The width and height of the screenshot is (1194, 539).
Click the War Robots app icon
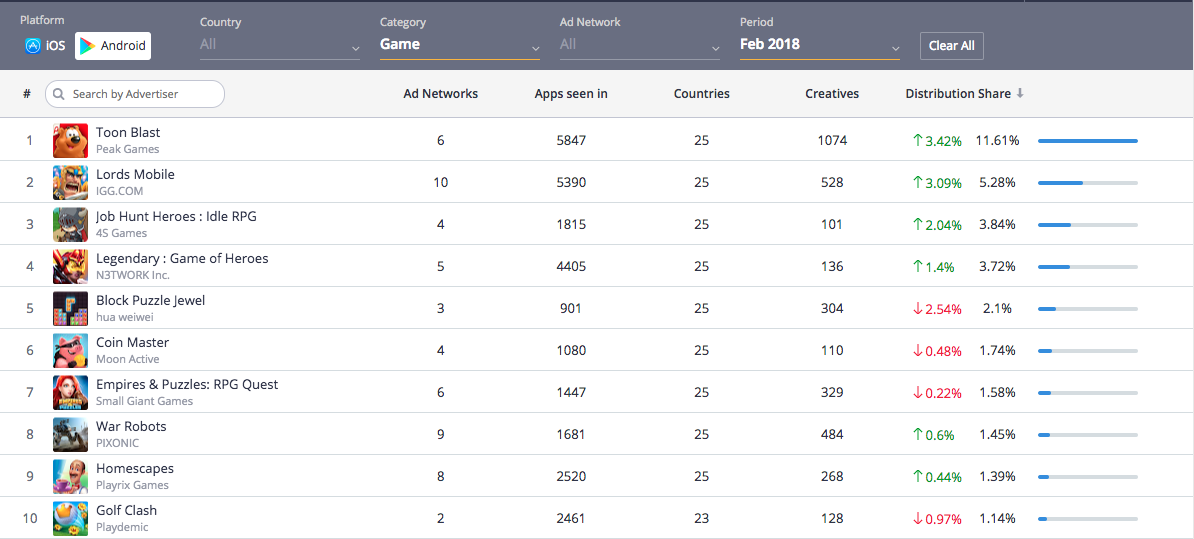(x=70, y=434)
